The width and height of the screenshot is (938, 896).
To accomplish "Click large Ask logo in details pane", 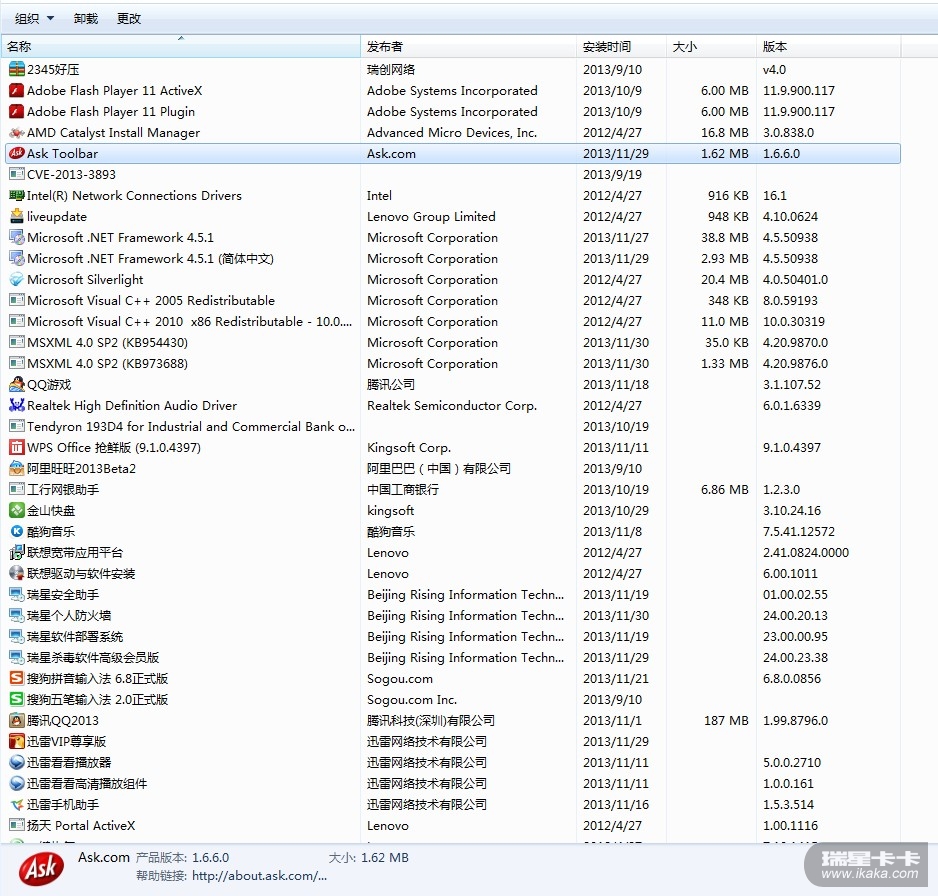I will tap(41, 868).
